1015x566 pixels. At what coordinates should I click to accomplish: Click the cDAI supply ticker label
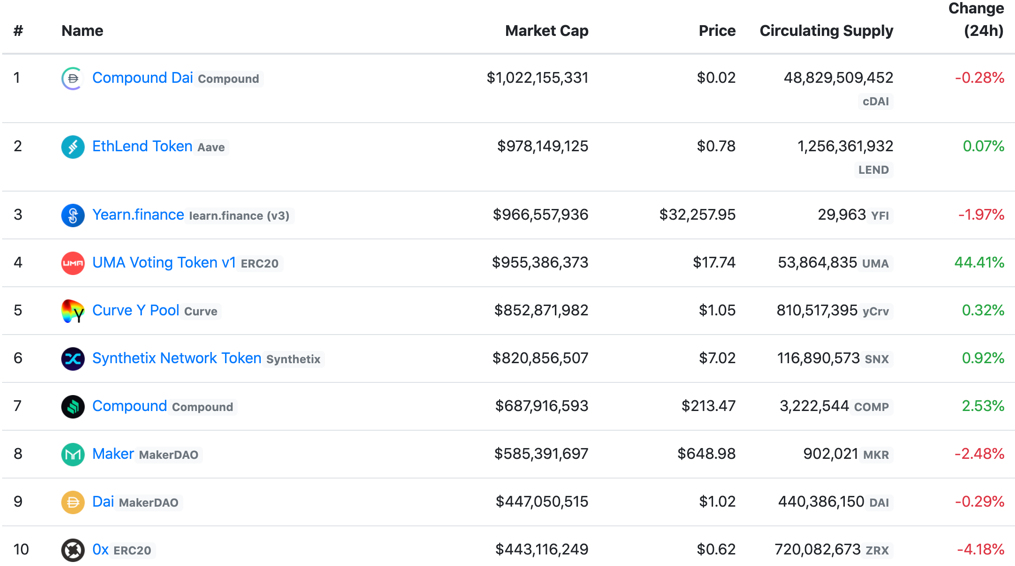tap(875, 102)
